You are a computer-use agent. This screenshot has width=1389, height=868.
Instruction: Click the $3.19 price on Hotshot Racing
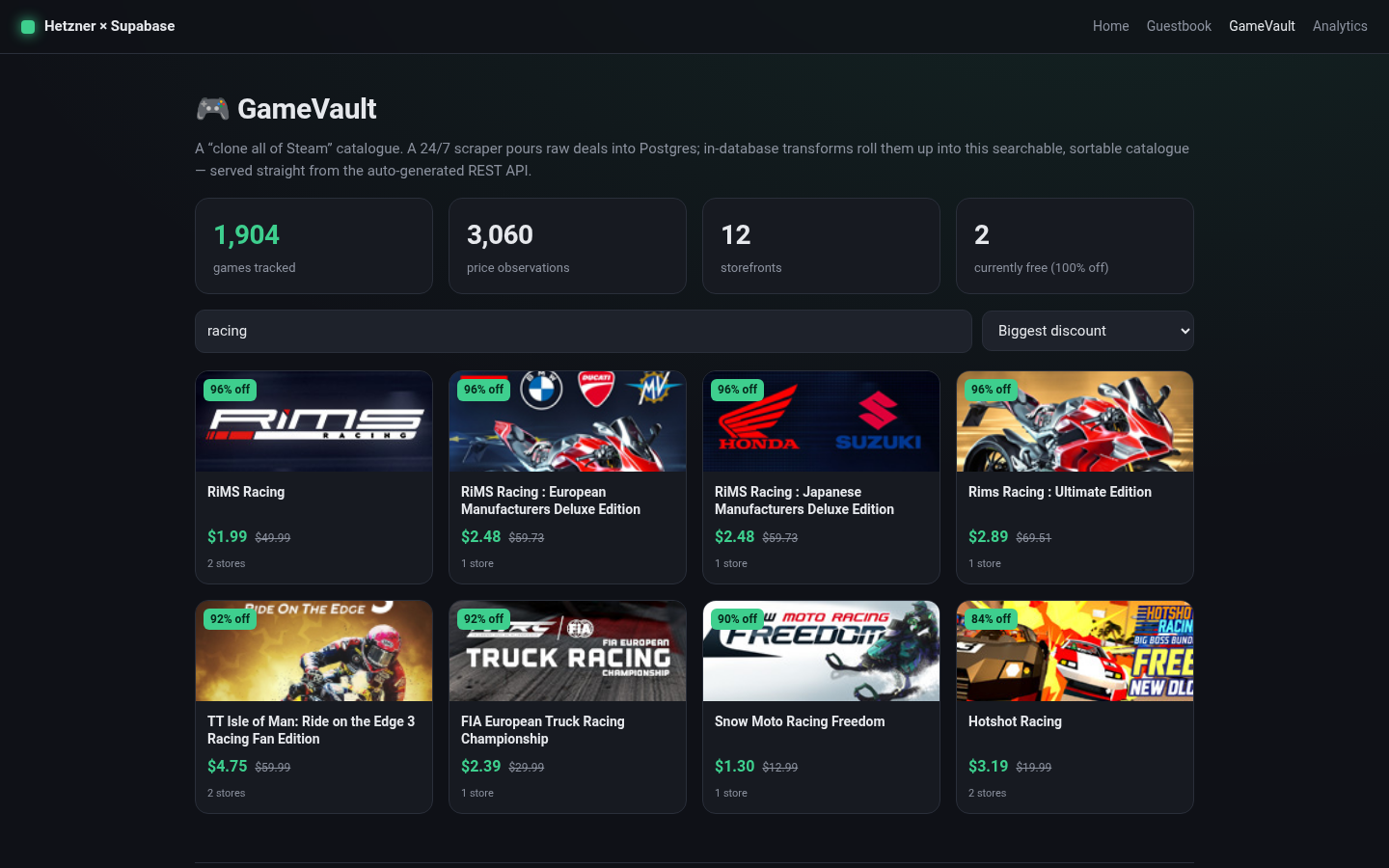989,766
